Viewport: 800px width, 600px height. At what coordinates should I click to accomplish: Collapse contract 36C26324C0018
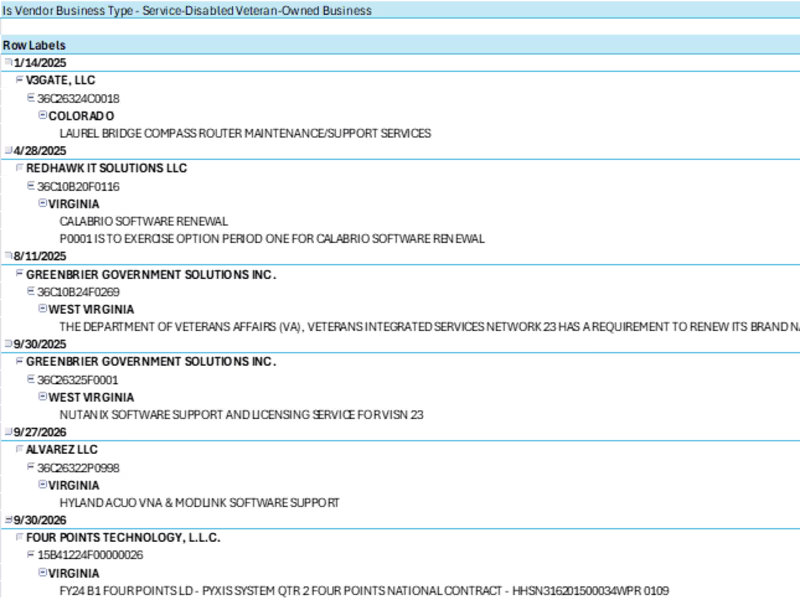[x=31, y=97]
